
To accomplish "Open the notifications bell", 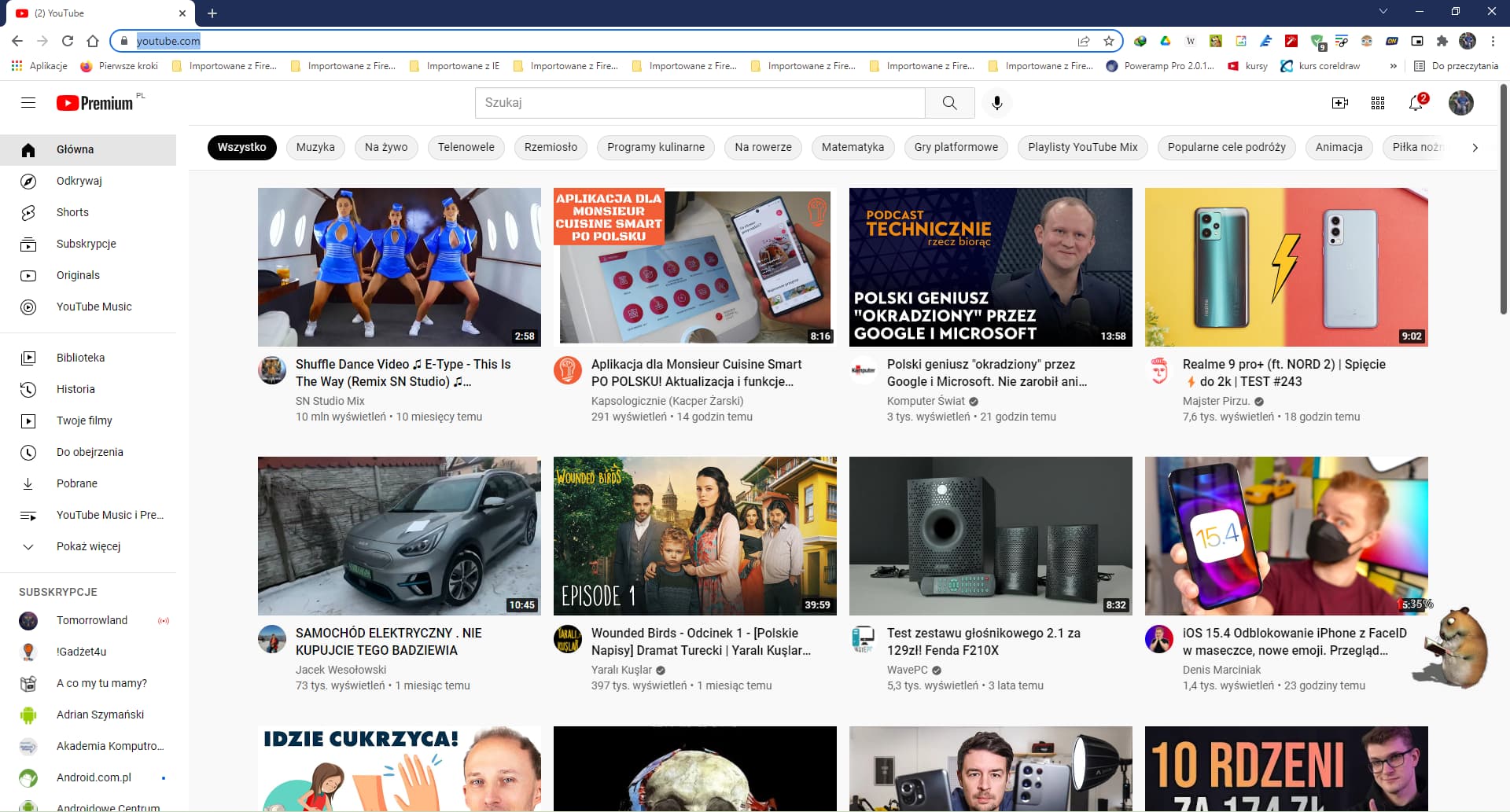I will pos(1416,103).
